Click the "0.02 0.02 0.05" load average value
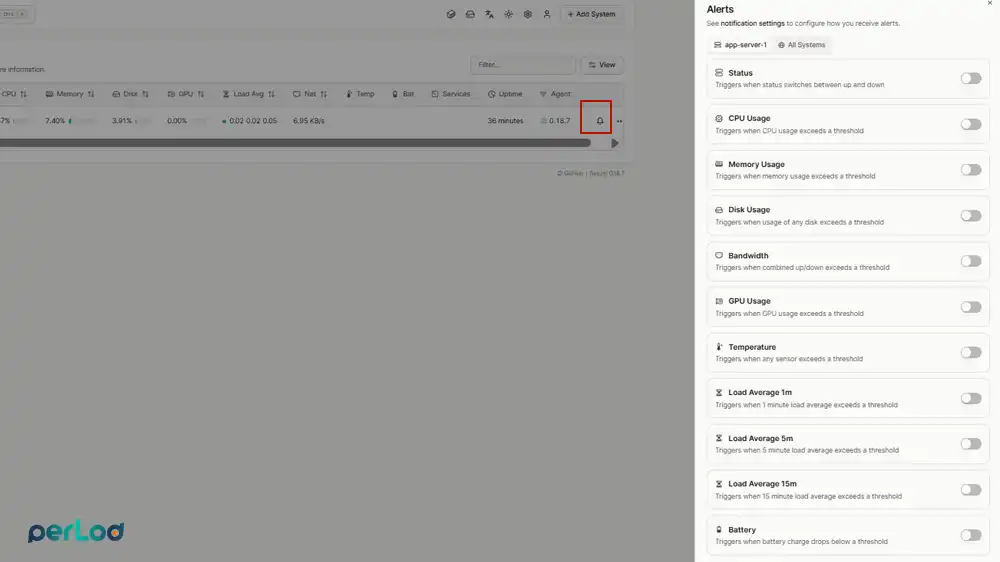1000x562 pixels. (x=253, y=121)
